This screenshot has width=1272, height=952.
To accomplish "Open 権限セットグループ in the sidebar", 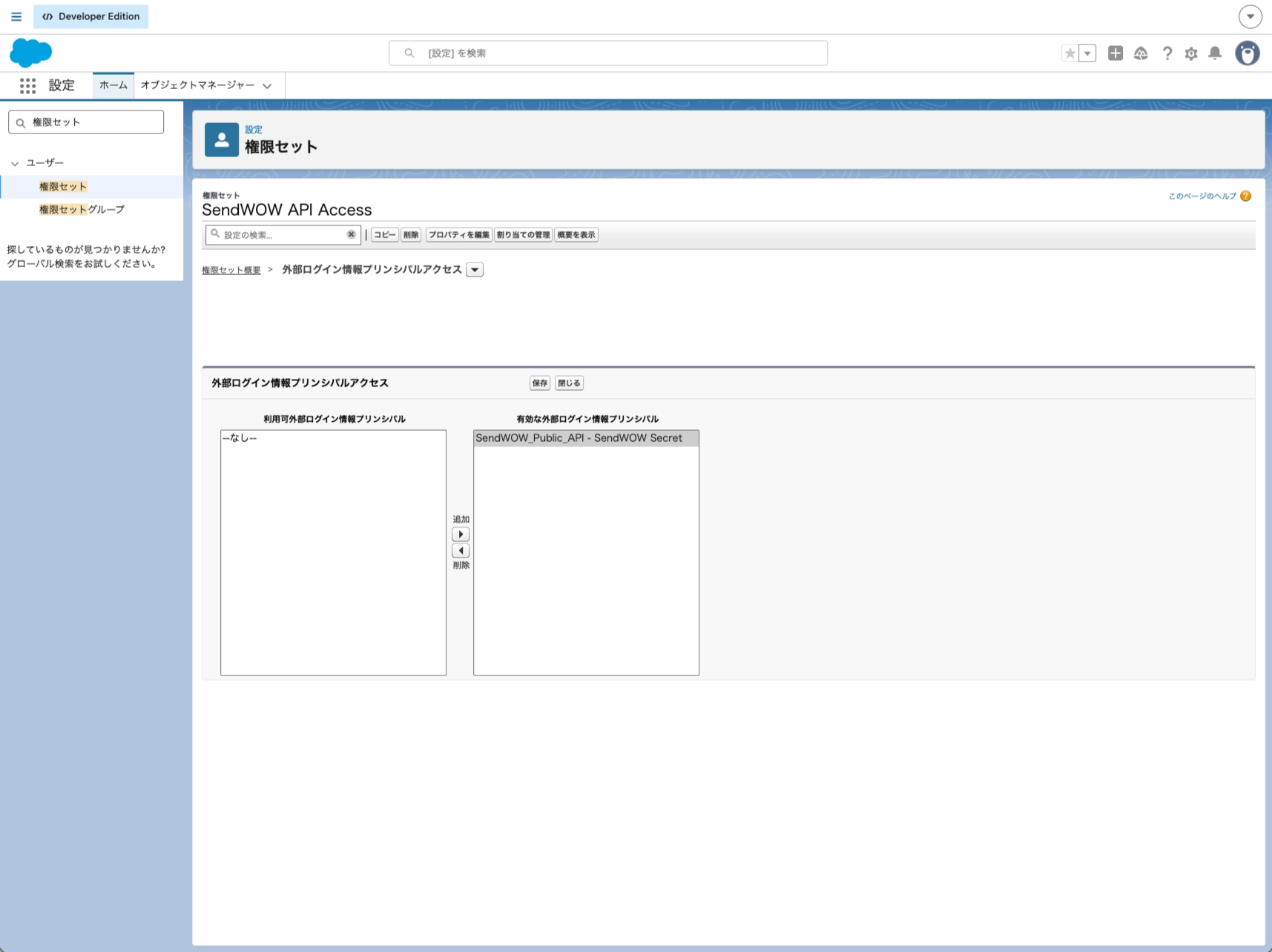I will pyautogui.click(x=82, y=210).
